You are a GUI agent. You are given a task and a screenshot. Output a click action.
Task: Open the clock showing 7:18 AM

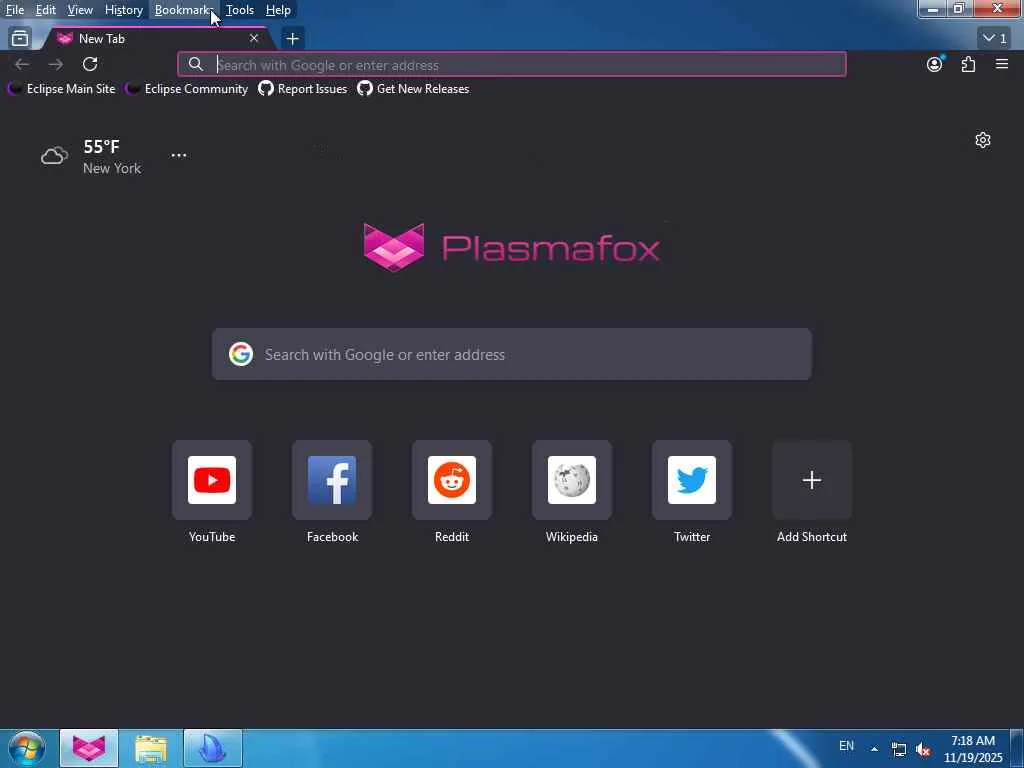[x=972, y=749]
